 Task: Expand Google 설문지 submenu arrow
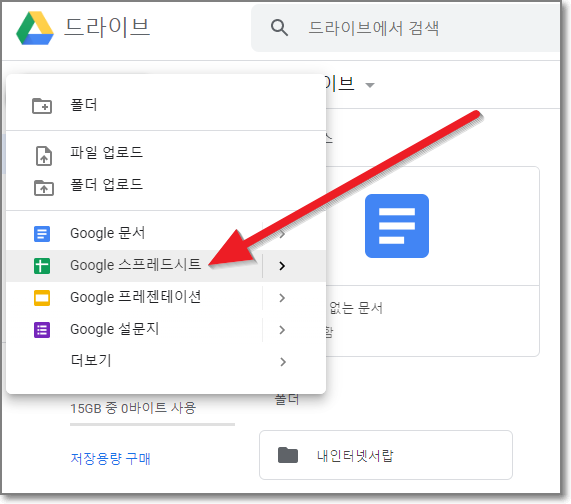coord(282,330)
